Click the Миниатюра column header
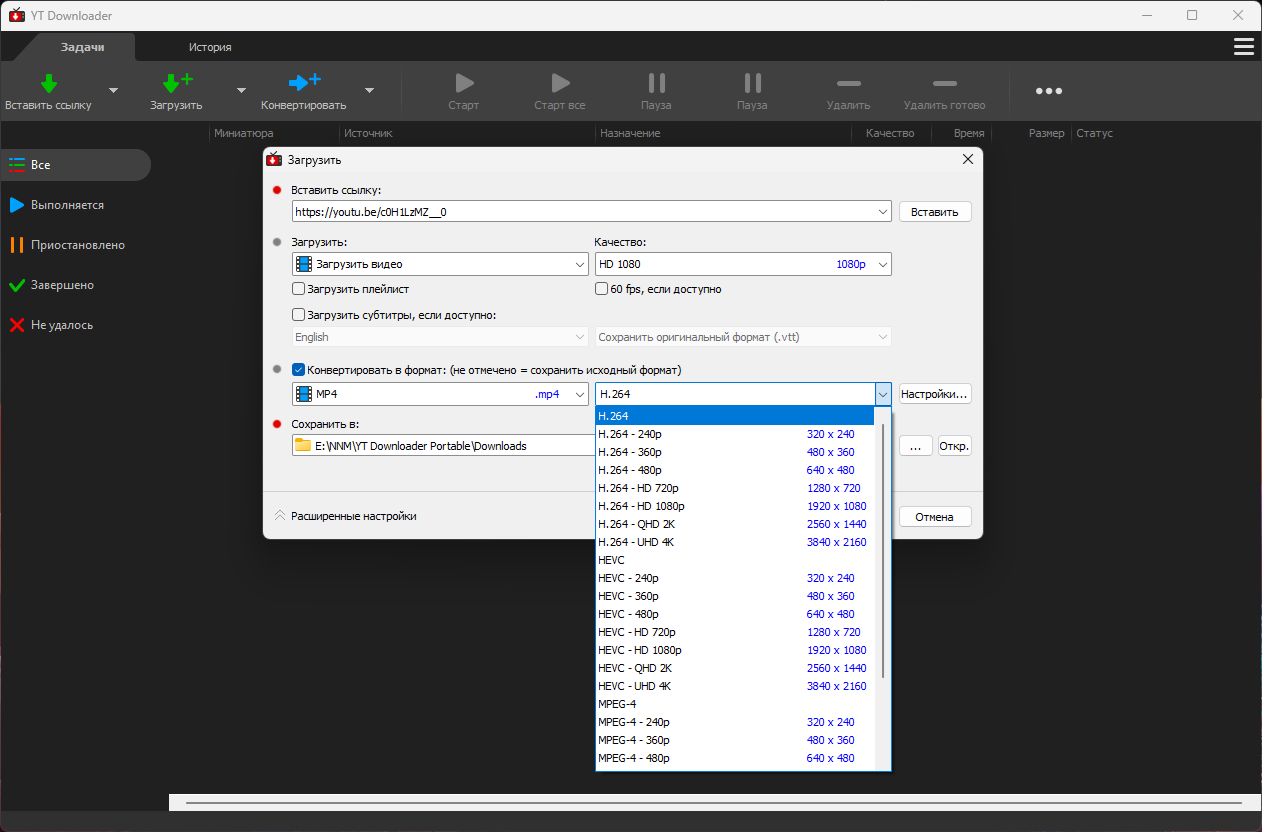 244,133
